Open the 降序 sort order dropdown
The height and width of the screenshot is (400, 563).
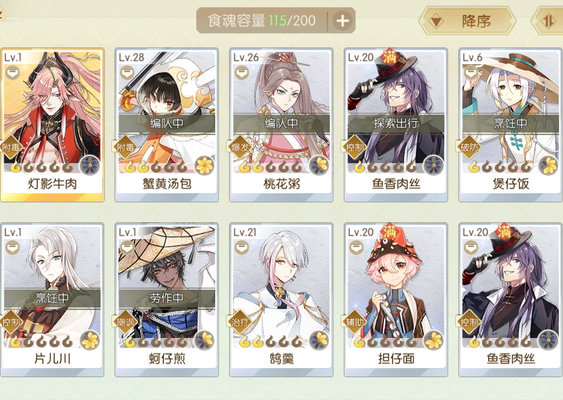tap(467, 21)
